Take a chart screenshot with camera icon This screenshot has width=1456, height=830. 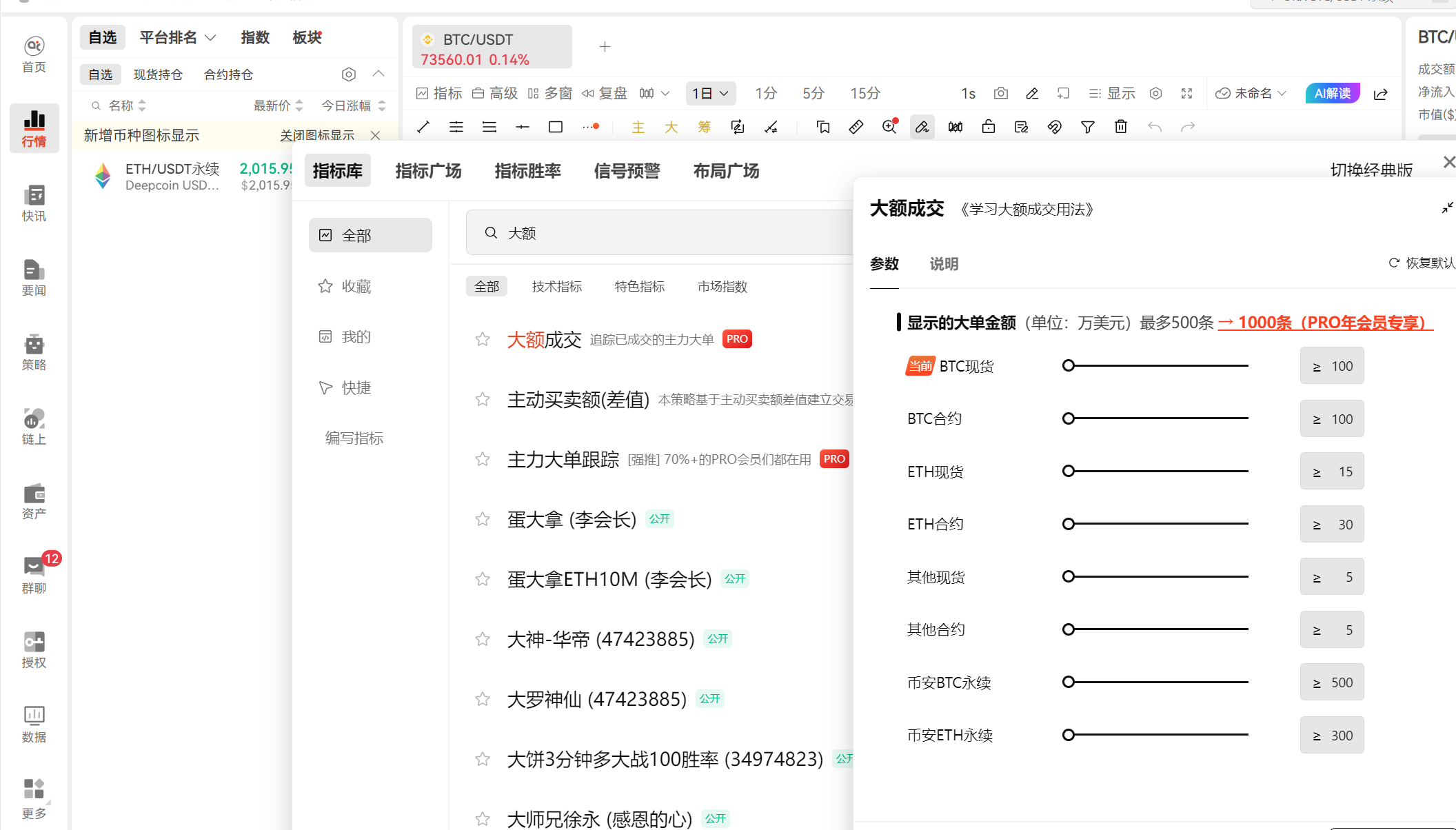pos(1001,93)
